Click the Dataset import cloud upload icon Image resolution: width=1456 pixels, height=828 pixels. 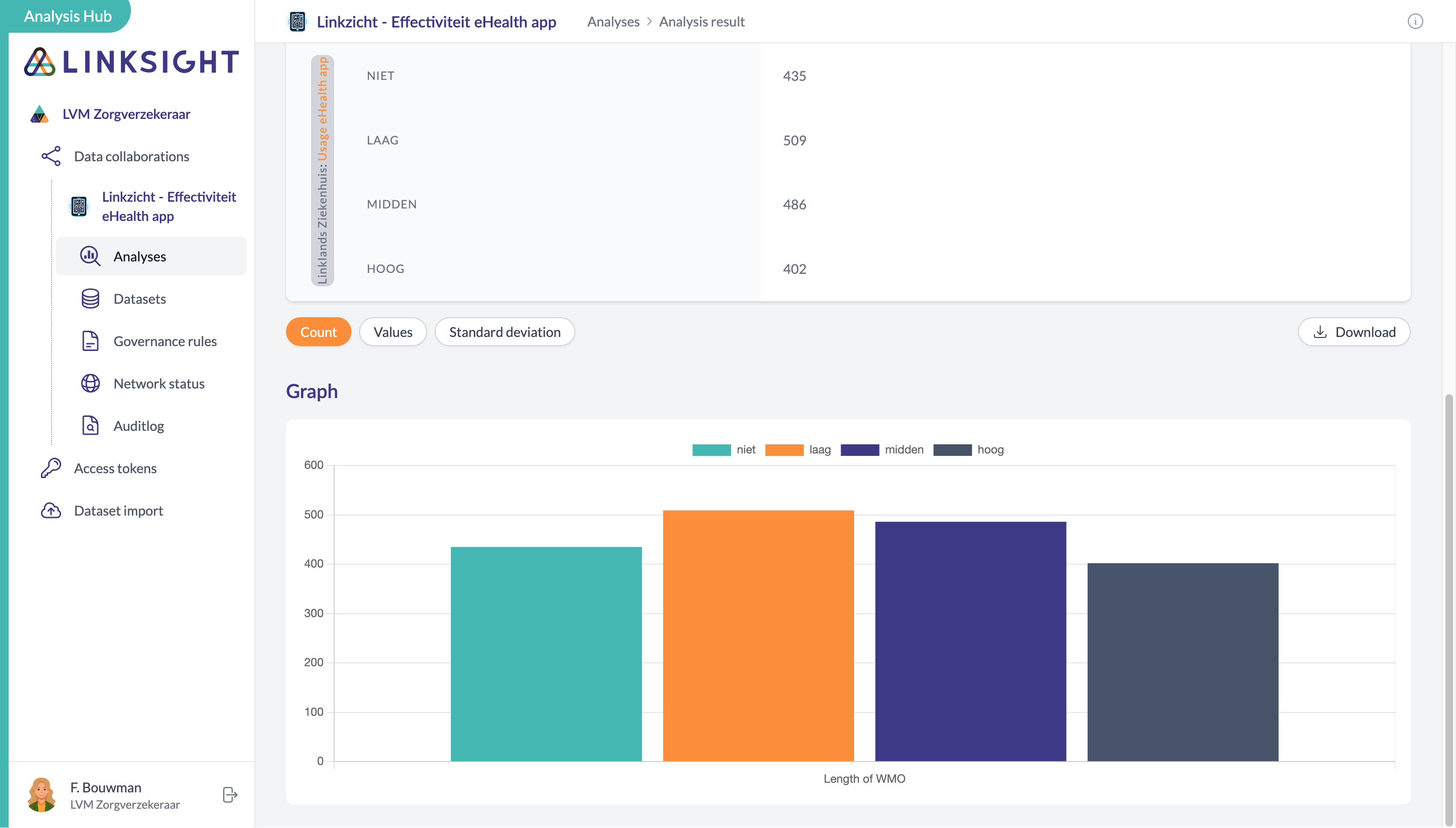[x=51, y=510]
